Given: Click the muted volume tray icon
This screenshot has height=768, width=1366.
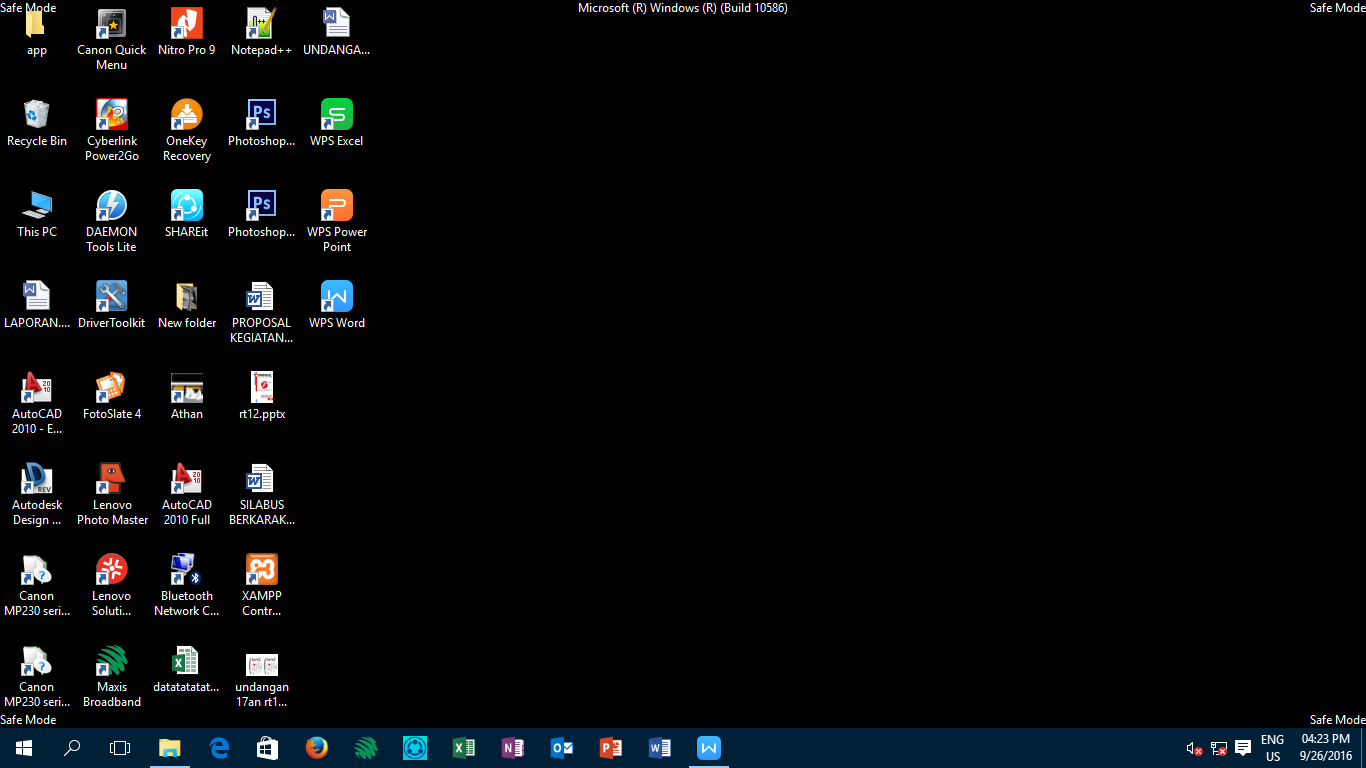Looking at the screenshot, I should 1194,748.
